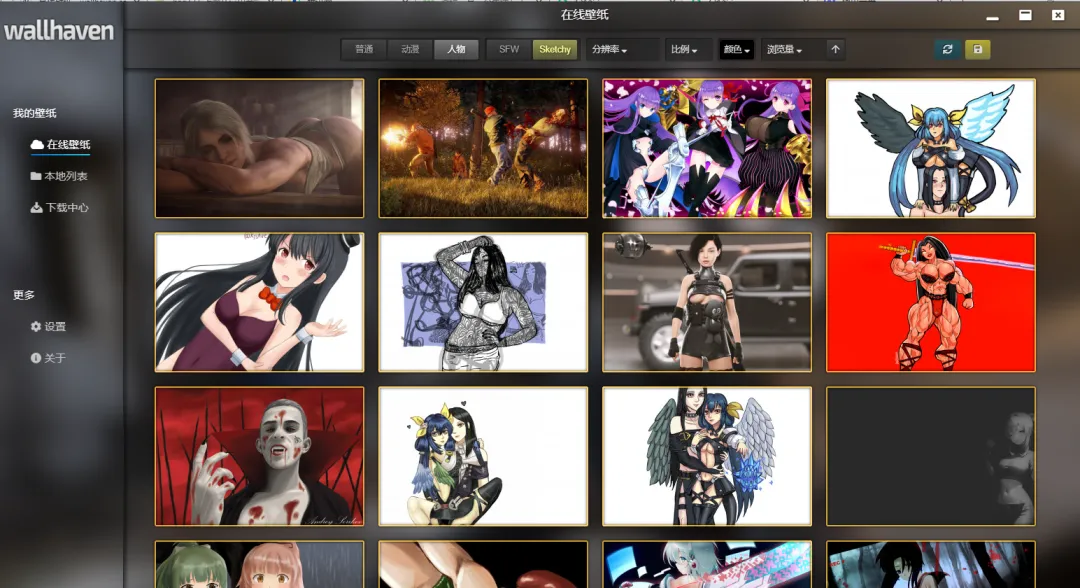Toggle the 人物 category filter

pyautogui.click(x=456, y=50)
